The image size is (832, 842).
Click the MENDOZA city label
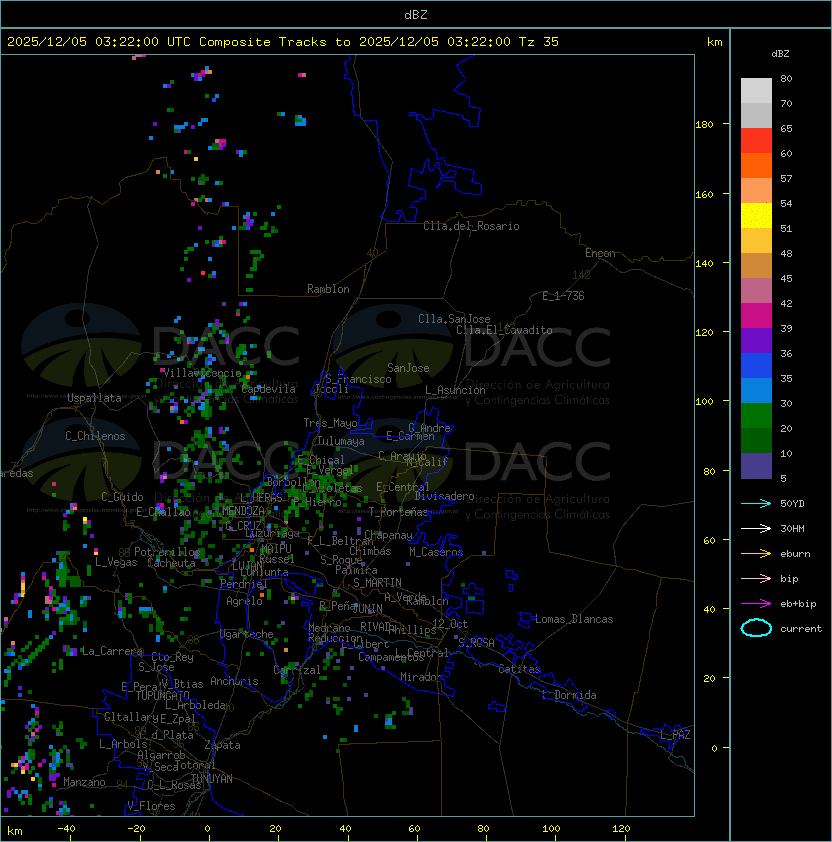[x=243, y=511]
